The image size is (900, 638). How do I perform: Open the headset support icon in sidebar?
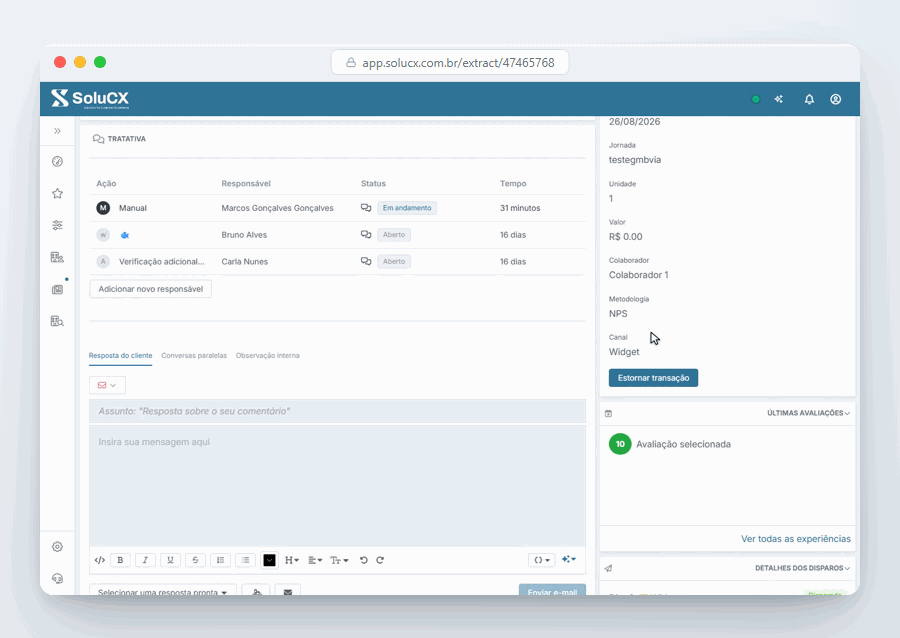(x=57, y=578)
